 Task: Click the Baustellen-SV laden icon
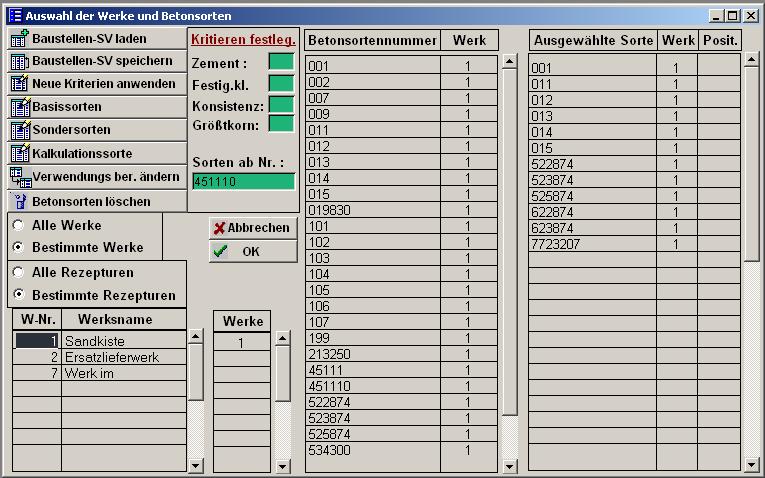19,39
